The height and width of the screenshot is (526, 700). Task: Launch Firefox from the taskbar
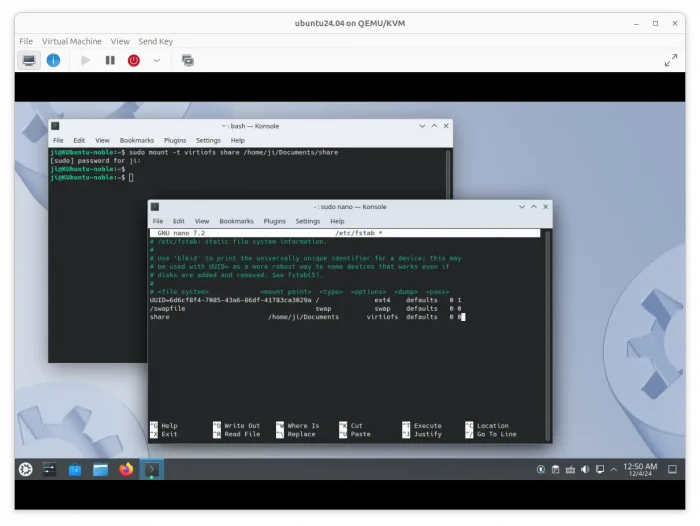[126, 469]
